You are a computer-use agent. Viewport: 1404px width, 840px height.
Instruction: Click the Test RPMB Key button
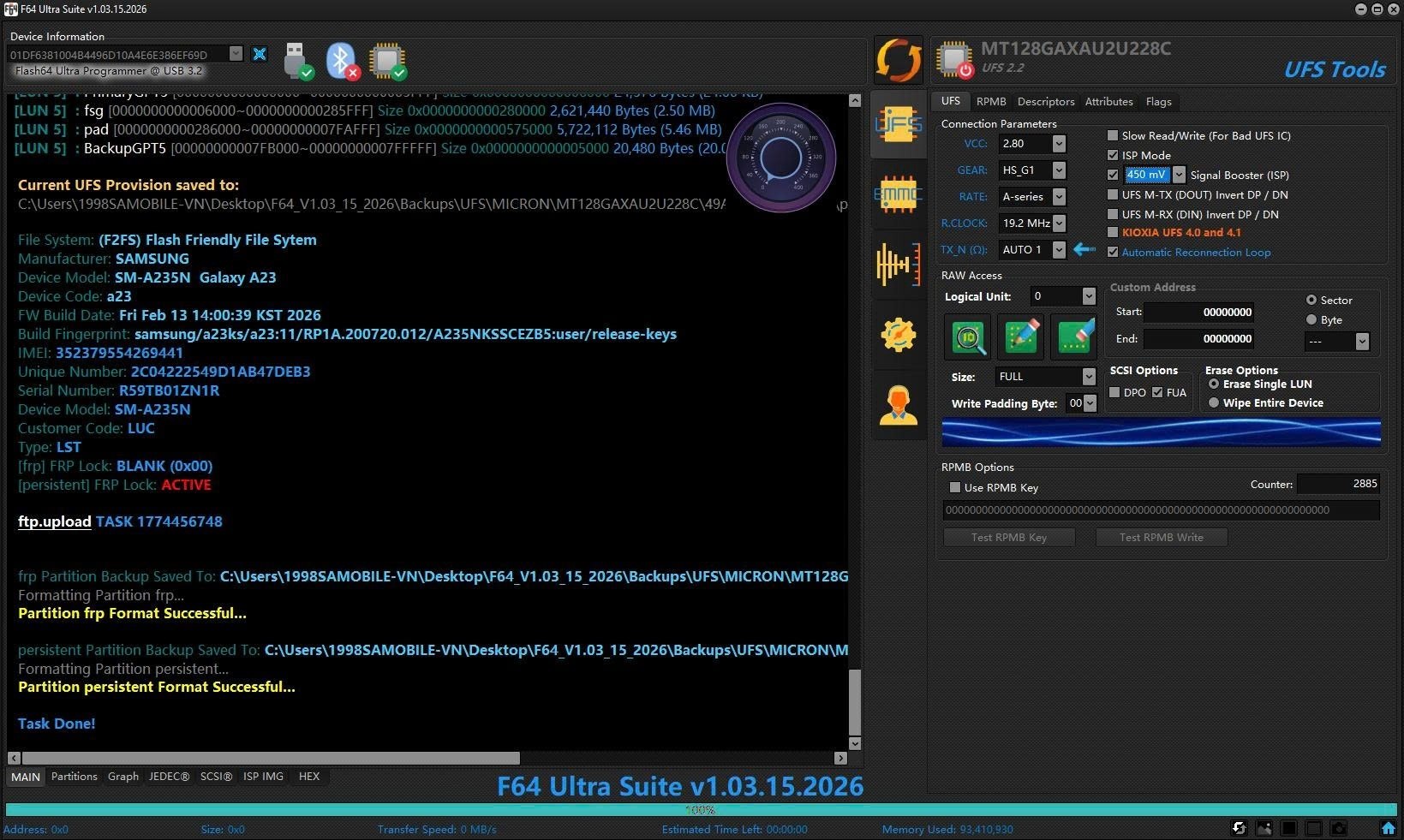tap(1009, 537)
